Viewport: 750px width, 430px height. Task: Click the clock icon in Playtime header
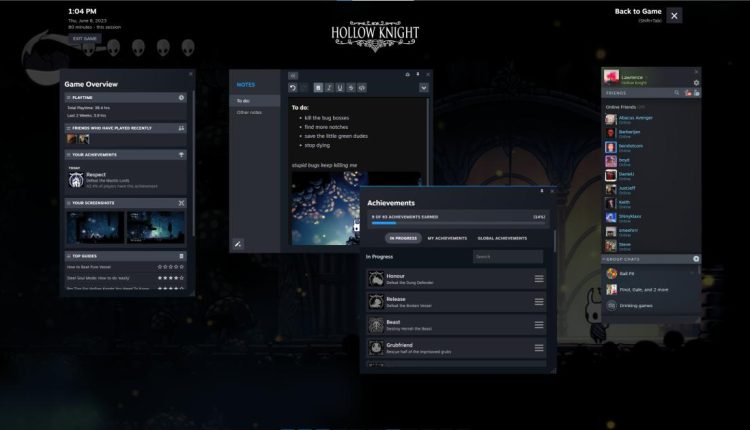click(181, 98)
